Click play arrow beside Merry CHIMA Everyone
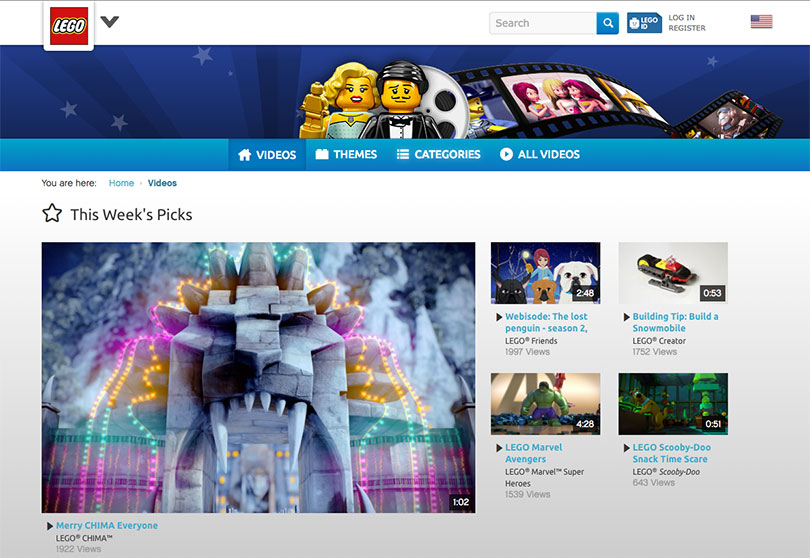The image size is (810, 558). (x=50, y=526)
